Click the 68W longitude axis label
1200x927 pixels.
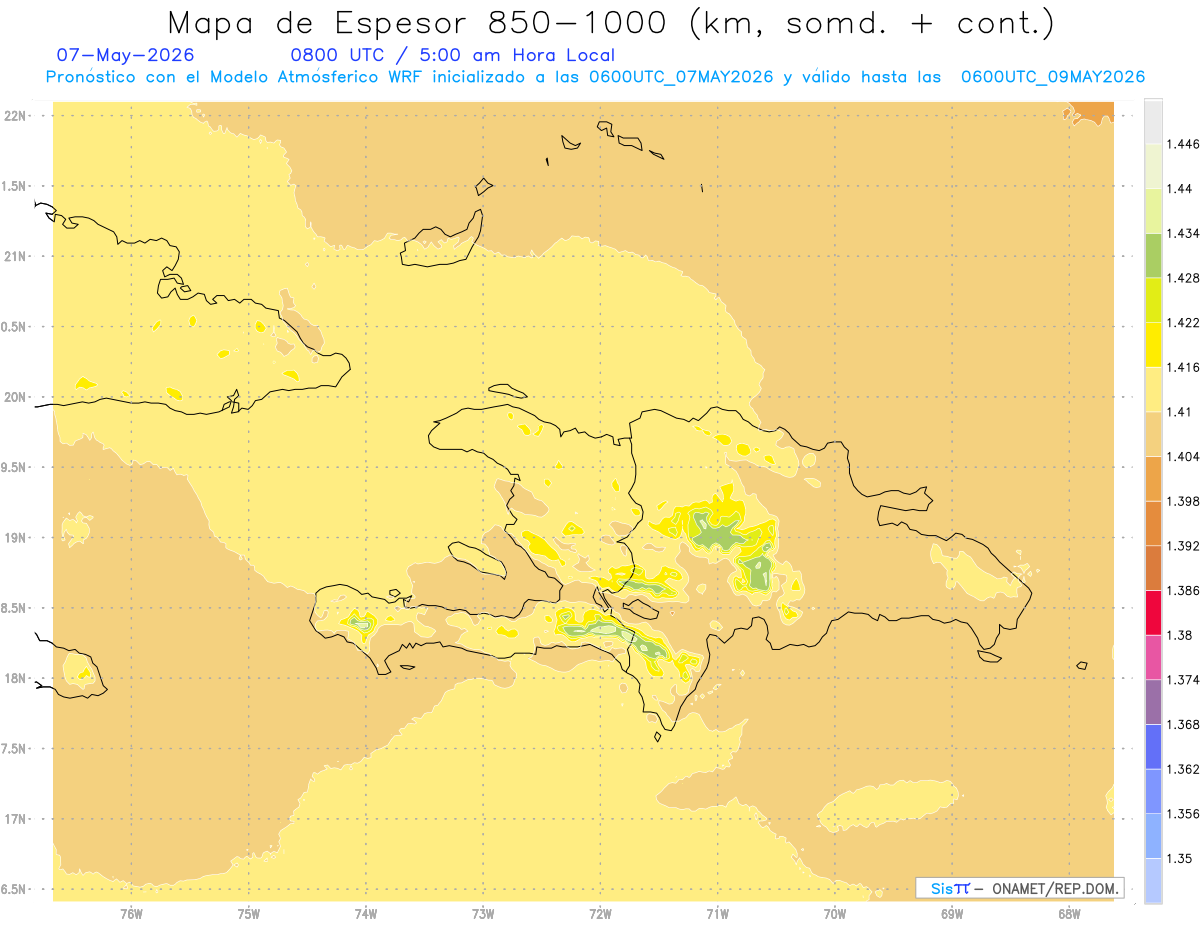coord(1069,914)
